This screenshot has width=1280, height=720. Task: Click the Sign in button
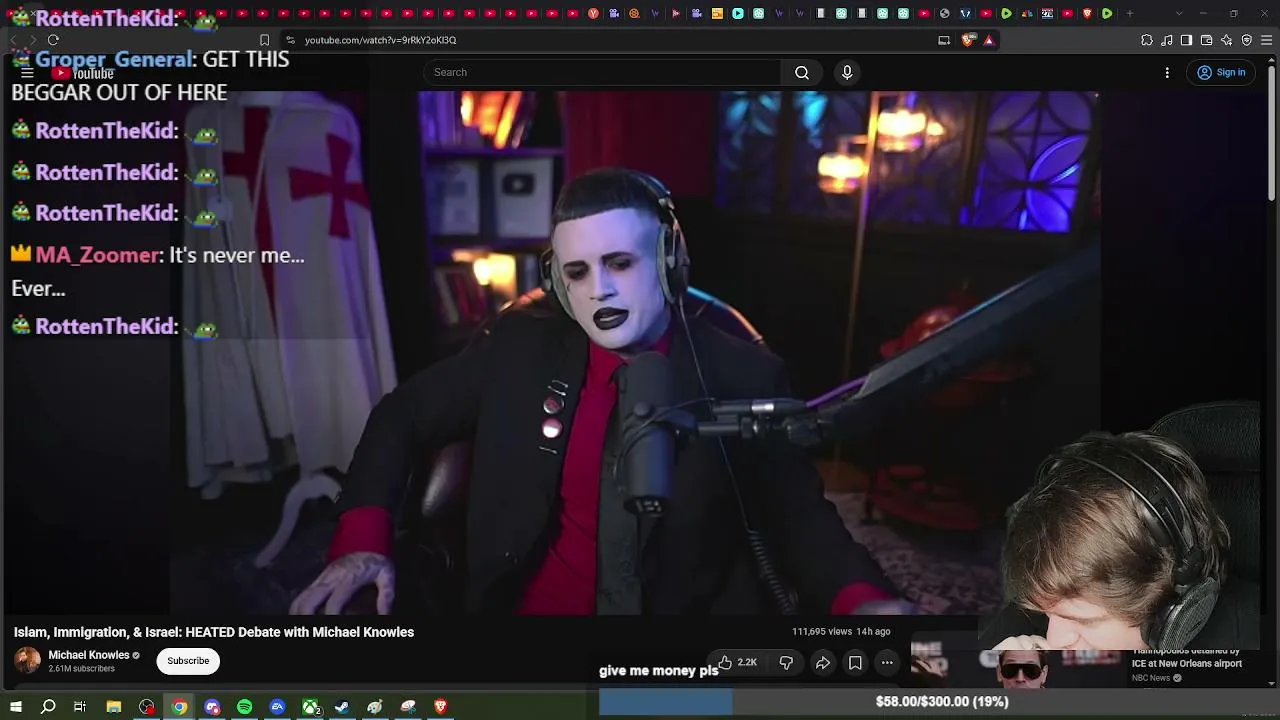(x=1221, y=72)
